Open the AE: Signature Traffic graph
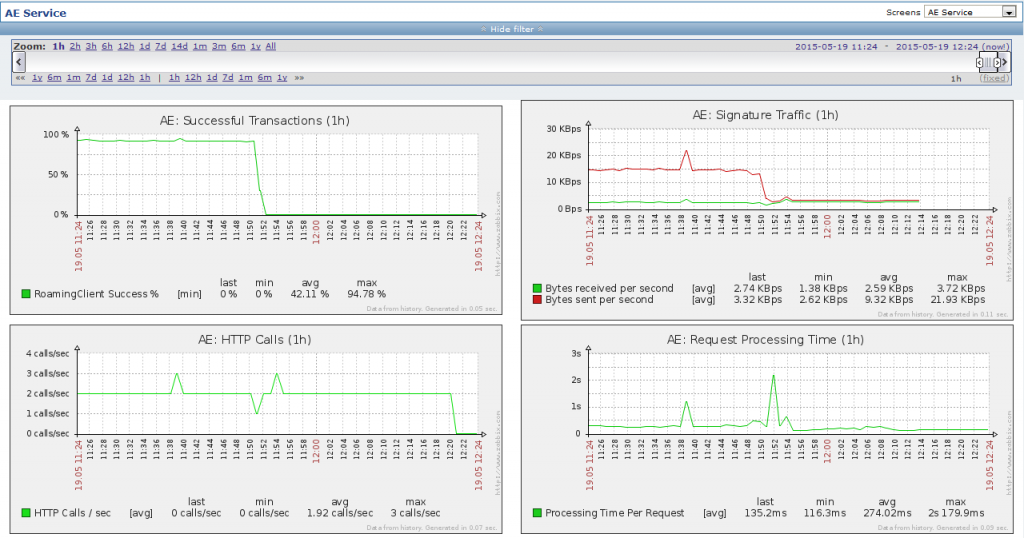This screenshot has width=1024, height=538. coord(767,210)
